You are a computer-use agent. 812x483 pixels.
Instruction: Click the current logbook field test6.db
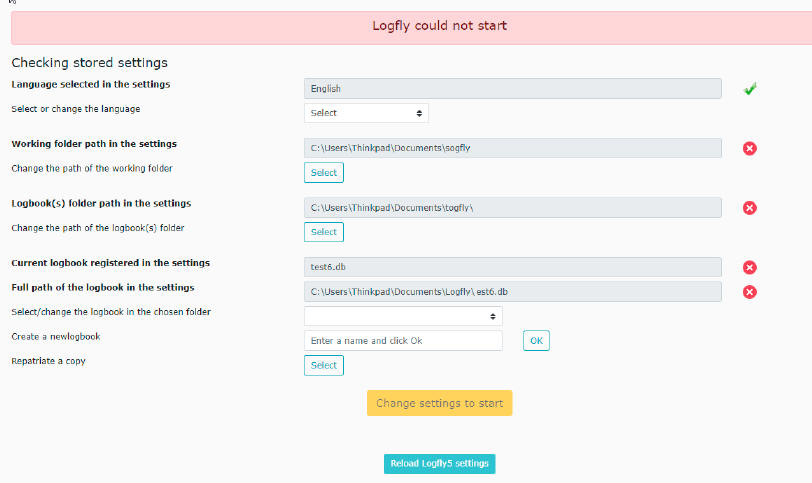[513, 267]
